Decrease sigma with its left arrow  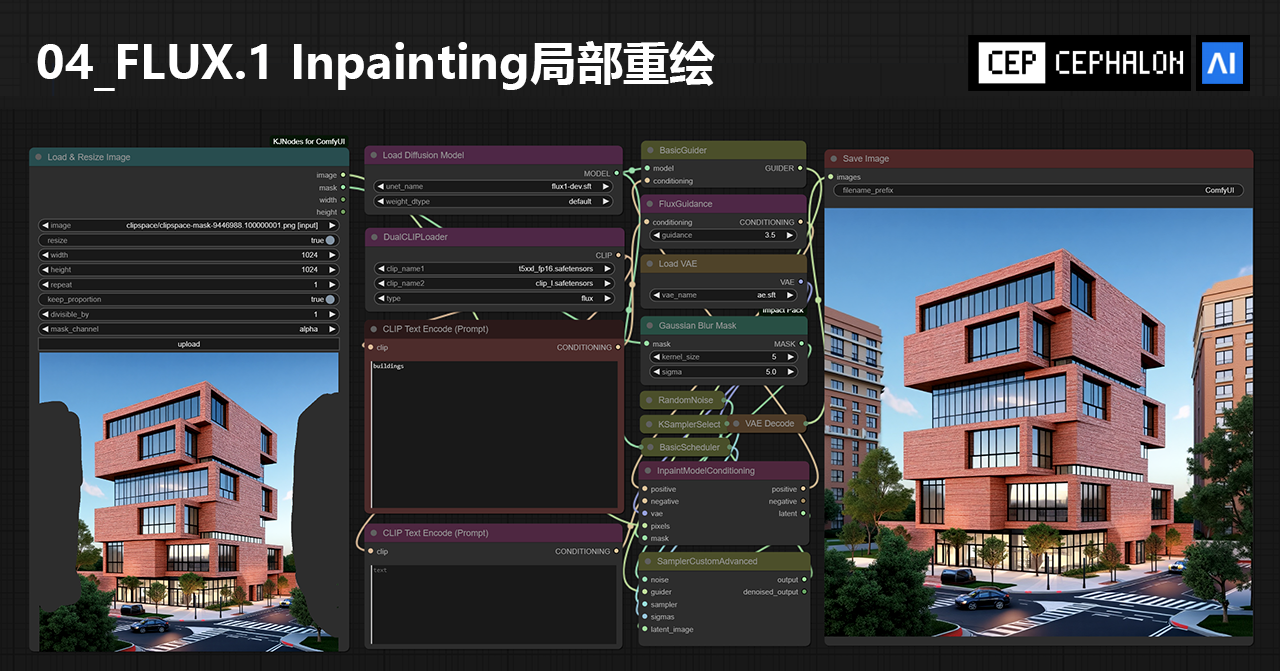point(657,372)
